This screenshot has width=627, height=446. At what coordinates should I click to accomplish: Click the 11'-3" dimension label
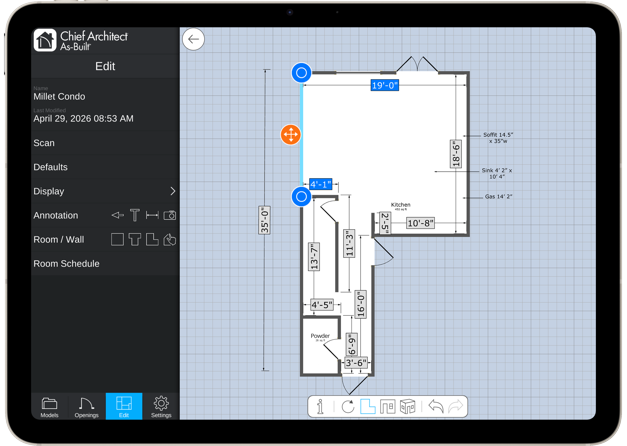click(x=349, y=244)
